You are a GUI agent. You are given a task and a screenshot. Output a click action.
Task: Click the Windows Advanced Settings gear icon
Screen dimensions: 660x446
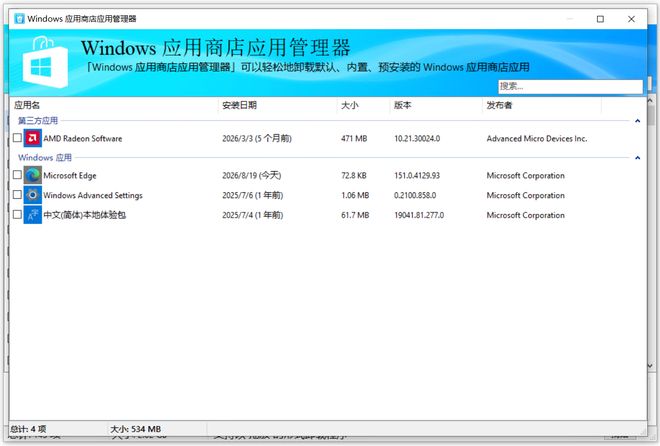(x=33, y=195)
